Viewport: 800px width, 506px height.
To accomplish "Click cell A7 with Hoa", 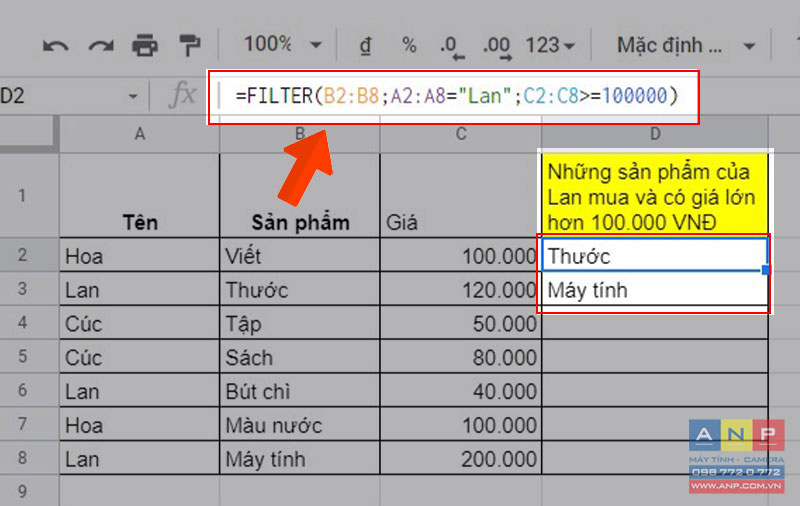I will [x=140, y=424].
